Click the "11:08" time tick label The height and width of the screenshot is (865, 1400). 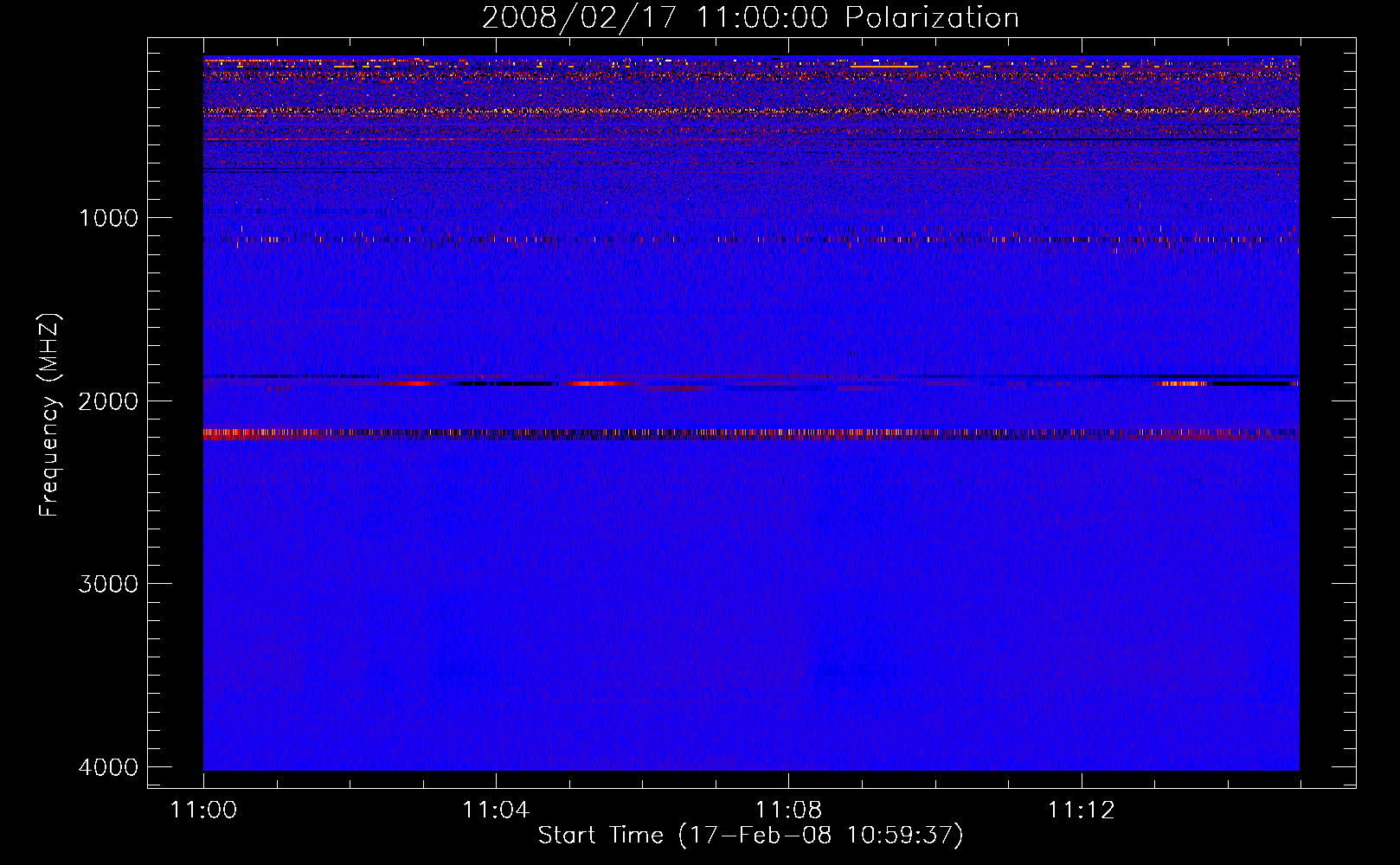coord(788,811)
